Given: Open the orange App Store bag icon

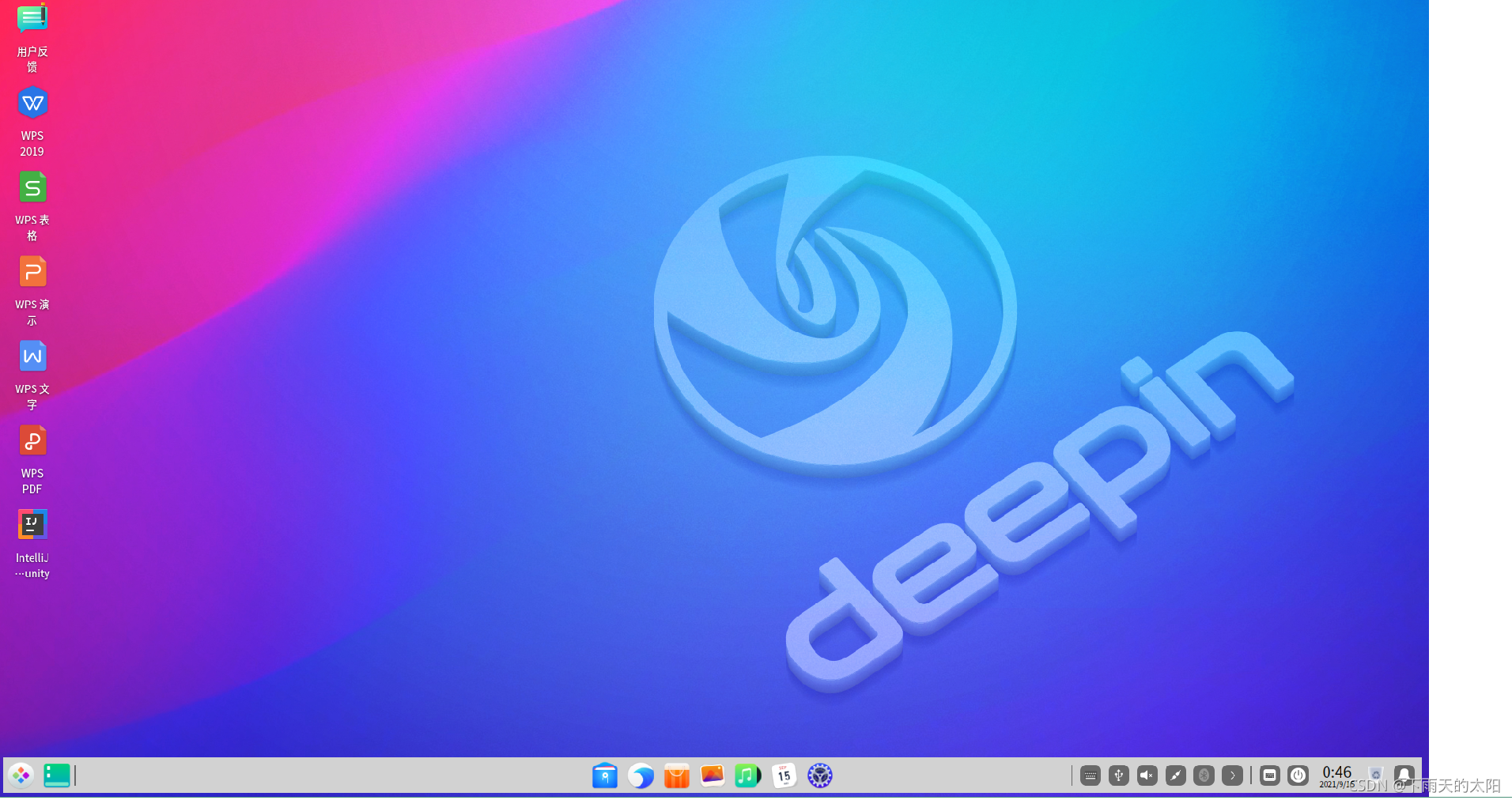Looking at the screenshot, I should coord(677,775).
